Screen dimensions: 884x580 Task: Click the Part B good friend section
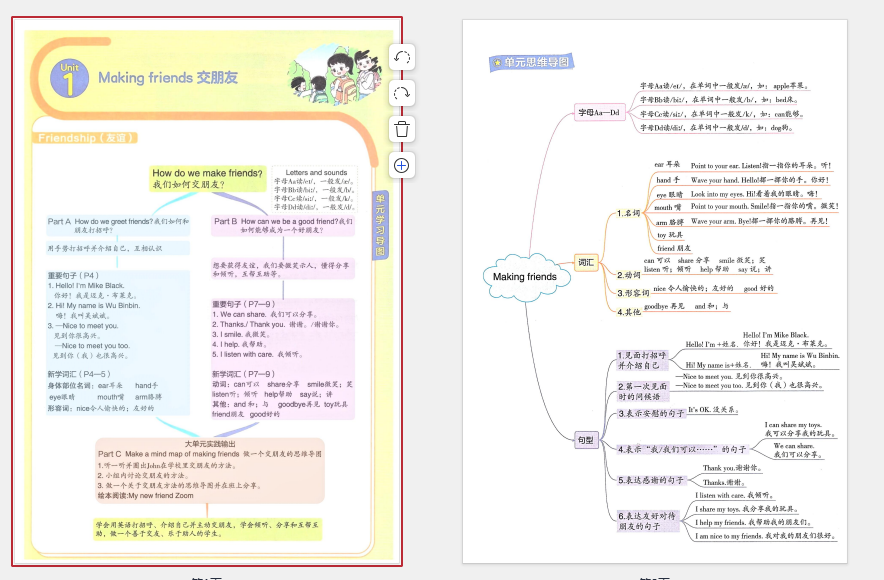[x=282, y=225]
